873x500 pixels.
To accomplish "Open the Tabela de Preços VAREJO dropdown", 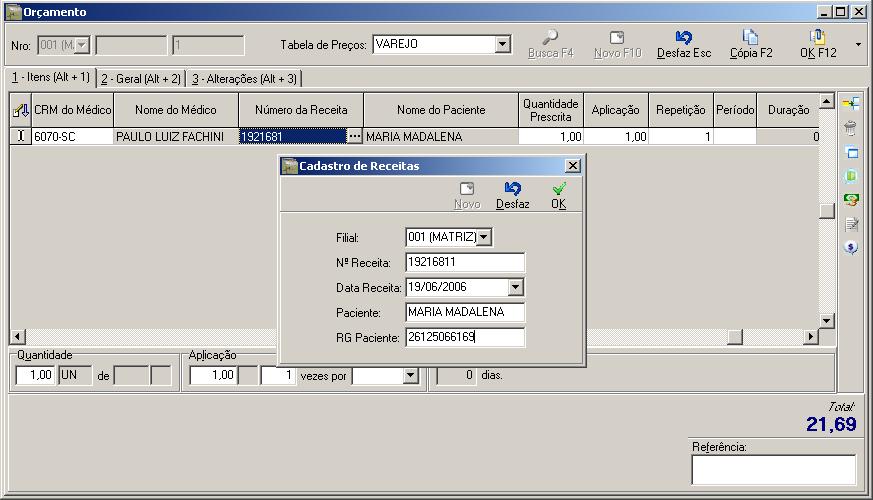I will pyautogui.click(x=502, y=44).
